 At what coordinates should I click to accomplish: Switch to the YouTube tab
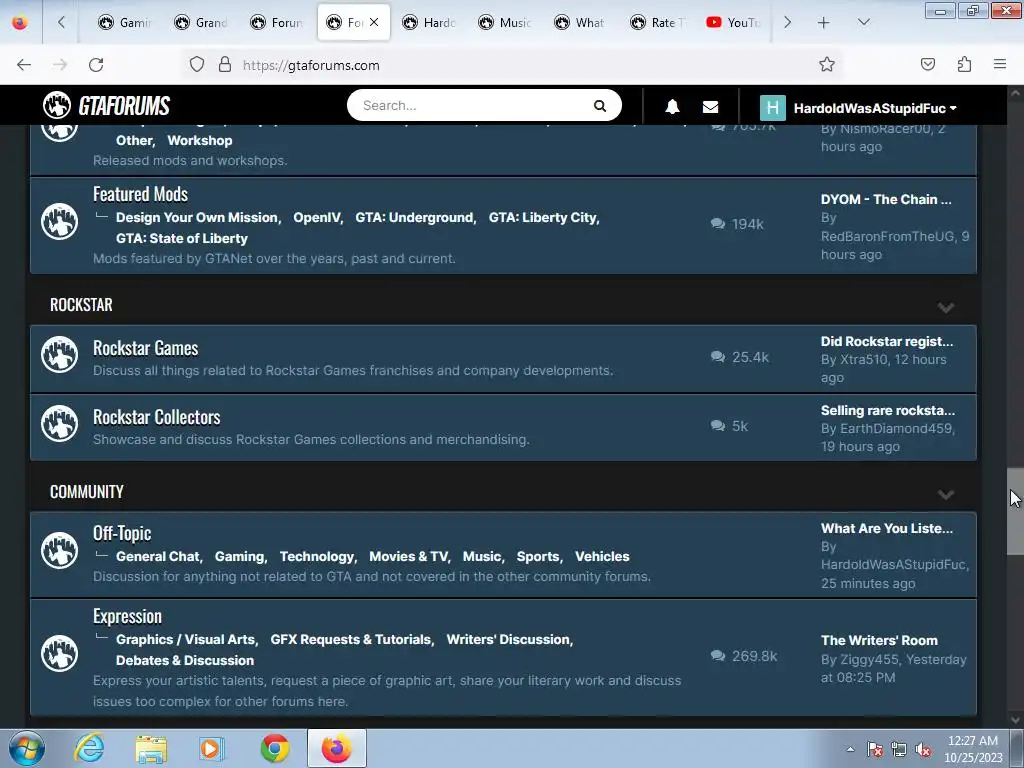coord(732,22)
